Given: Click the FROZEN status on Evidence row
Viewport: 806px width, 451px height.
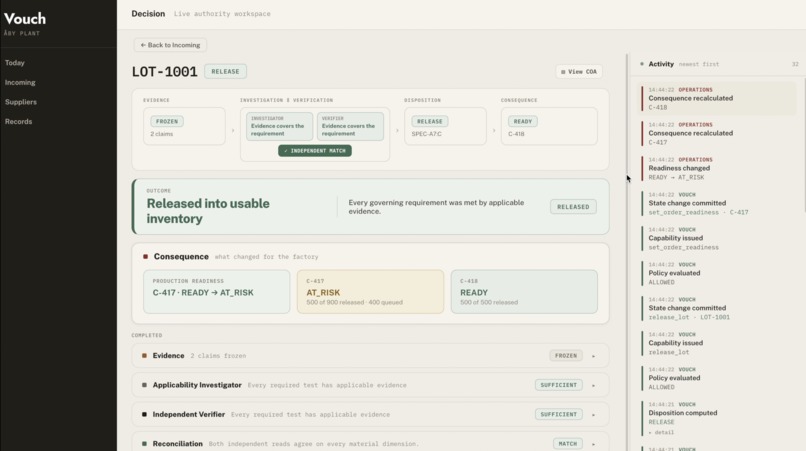Looking at the screenshot, I should [x=565, y=356].
